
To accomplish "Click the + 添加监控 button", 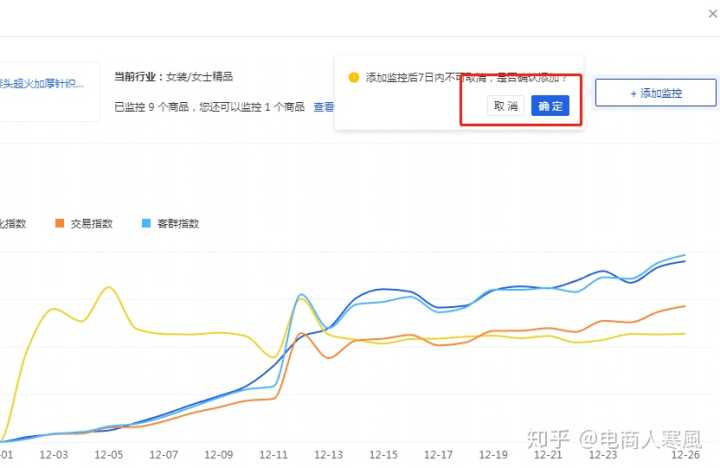I will [656, 93].
